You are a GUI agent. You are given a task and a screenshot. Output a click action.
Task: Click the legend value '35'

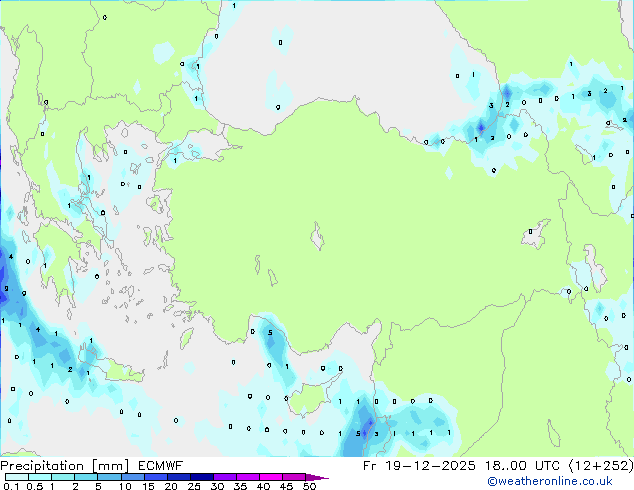[240, 486]
